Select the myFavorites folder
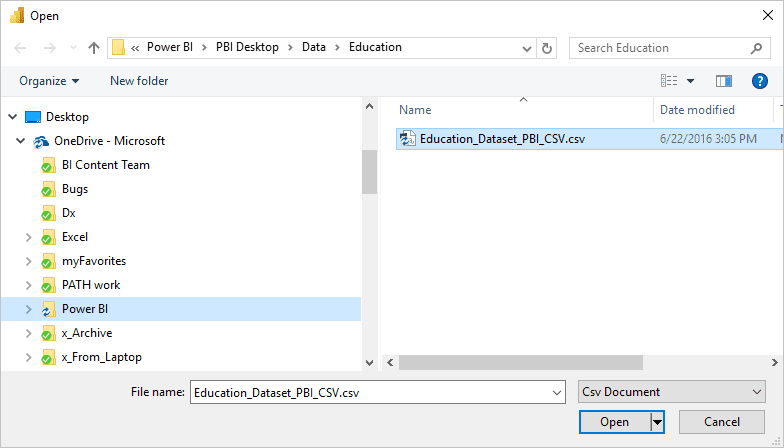The image size is (784, 448). click(x=94, y=261)
